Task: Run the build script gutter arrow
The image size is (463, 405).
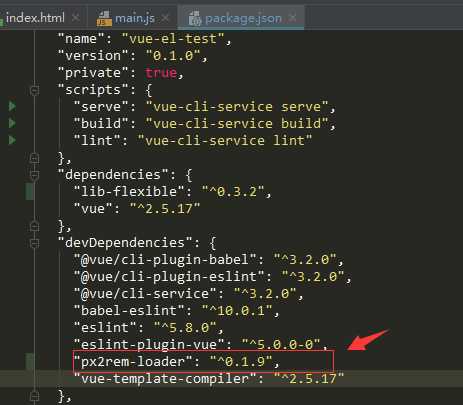Action: pos(12,123)
